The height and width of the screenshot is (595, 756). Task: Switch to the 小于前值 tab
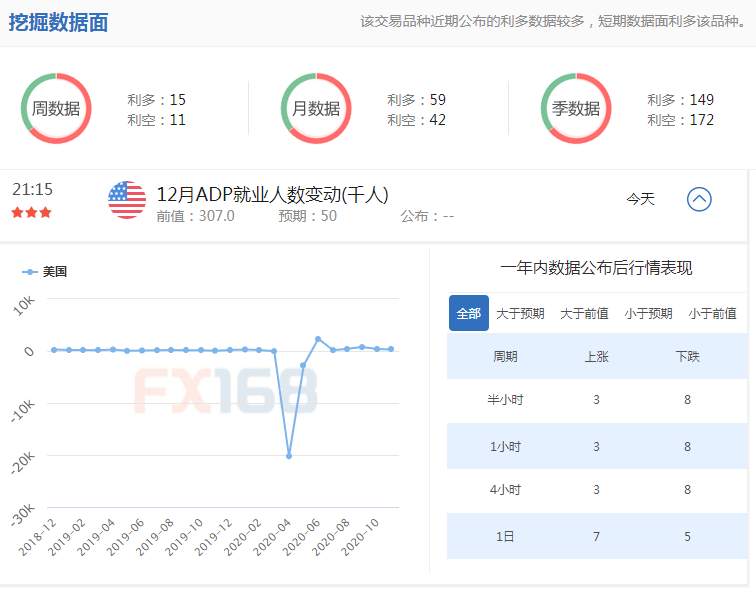pyautogui.click(x=713, y=313)
